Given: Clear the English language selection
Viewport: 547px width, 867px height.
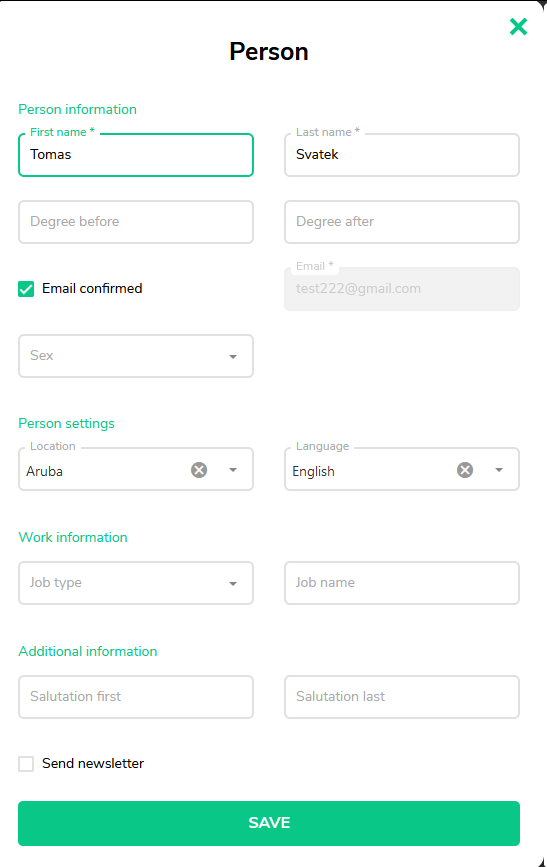Looking at the screenshot, I should point(465,470).
